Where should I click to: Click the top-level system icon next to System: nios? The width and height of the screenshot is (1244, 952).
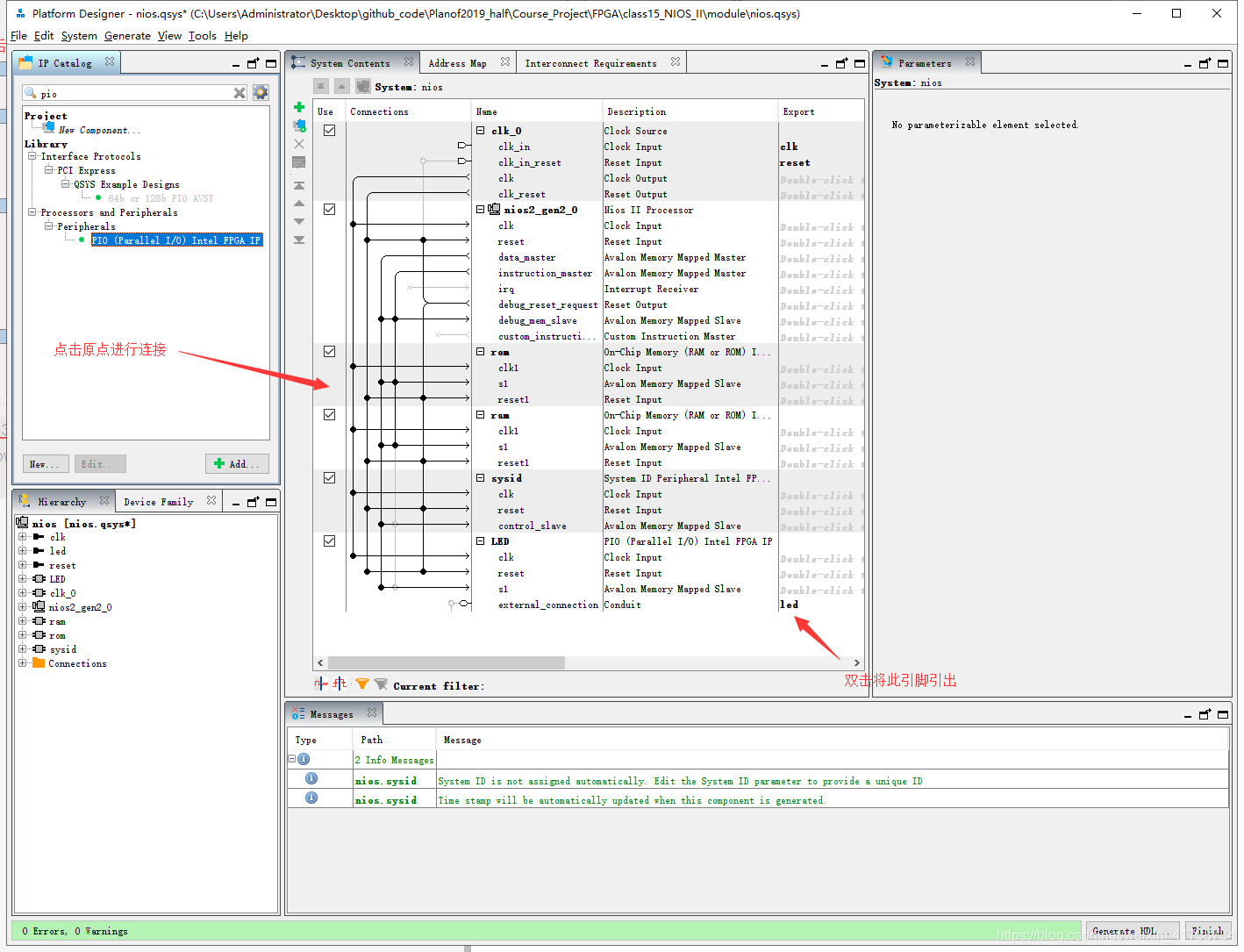point(363,86)
